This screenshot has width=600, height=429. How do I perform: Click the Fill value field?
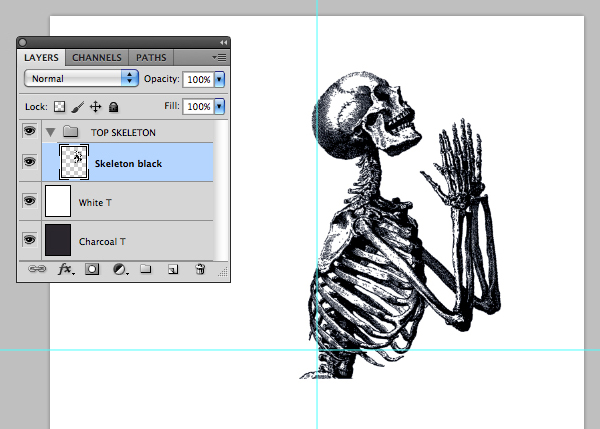tap(199, 106)
